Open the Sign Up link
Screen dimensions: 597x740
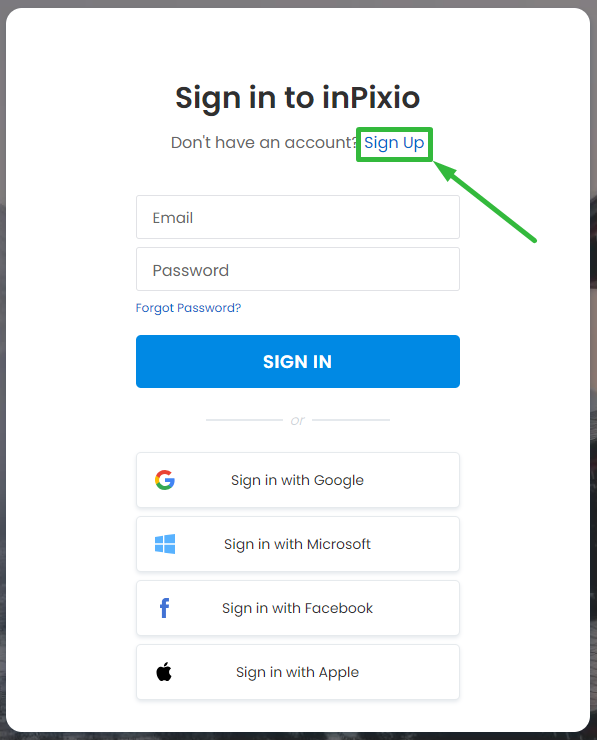pyautogui.click(x=394, y=143)
